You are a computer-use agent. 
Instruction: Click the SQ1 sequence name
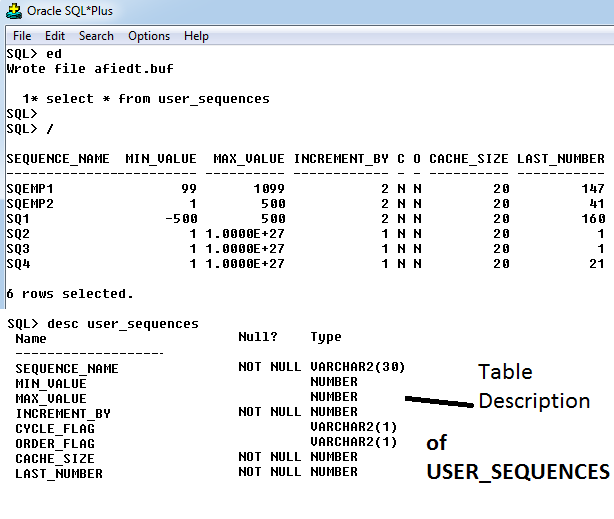point(18,219)
